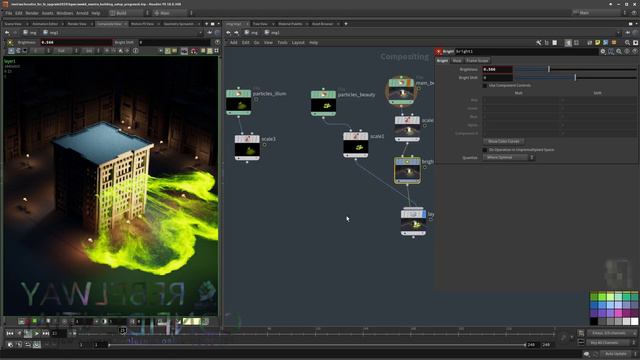Screen dimensions: 640x360
Task: Select the particles_illum node
Action: click(x=239, y=102)
